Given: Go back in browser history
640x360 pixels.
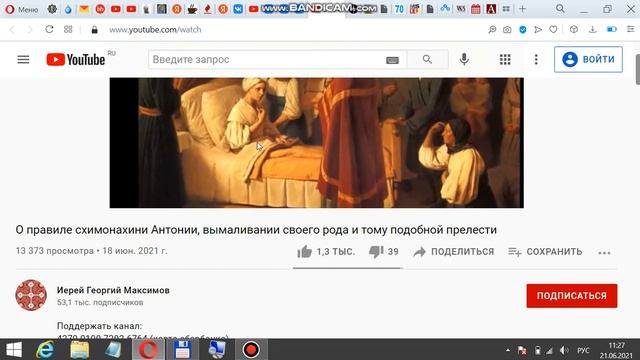Looking at the screenshot, I should (12, 29).
